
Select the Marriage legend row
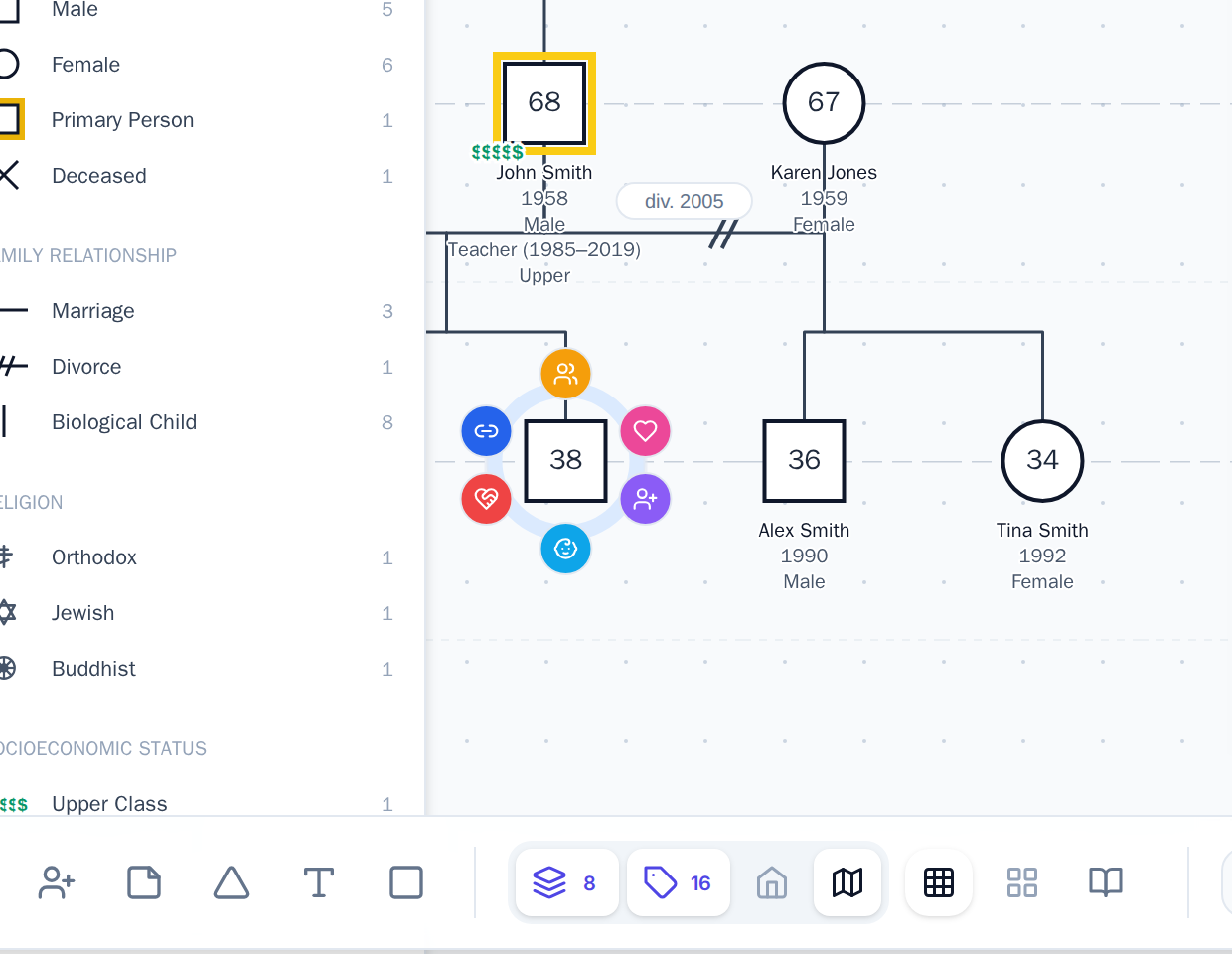pyautogui.click(x=197, y=311)
